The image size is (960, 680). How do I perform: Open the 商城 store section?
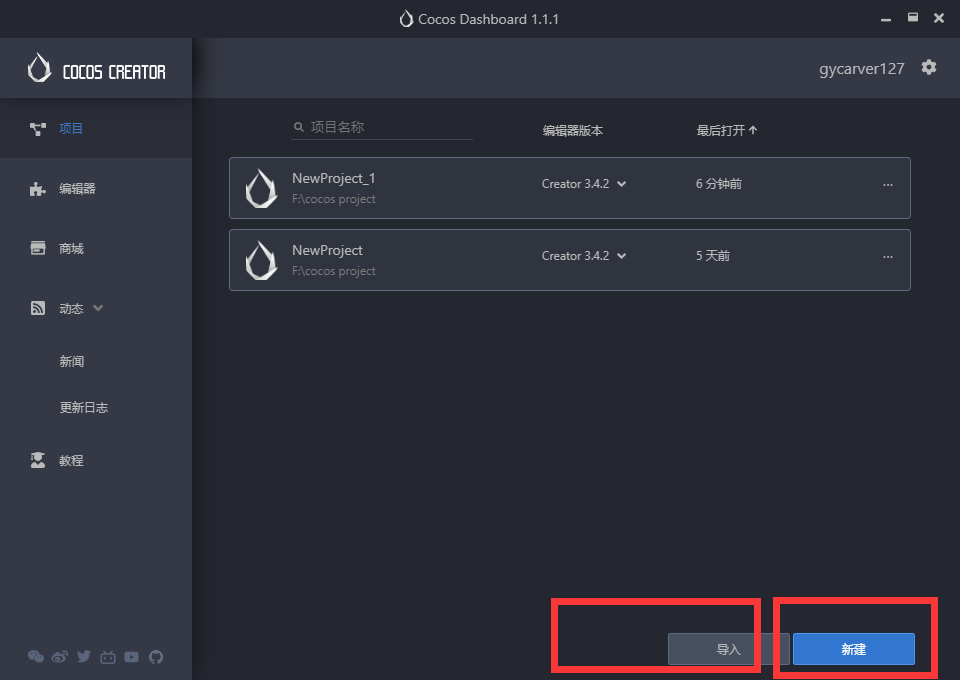pos(96,248)
